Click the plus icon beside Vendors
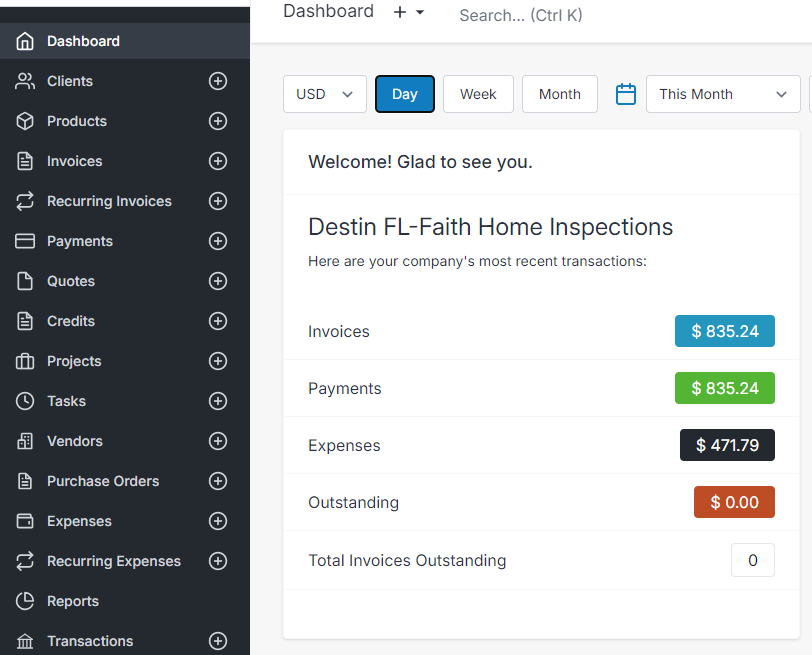Viewport: 812px width, 655px height. tap(218, 441)
